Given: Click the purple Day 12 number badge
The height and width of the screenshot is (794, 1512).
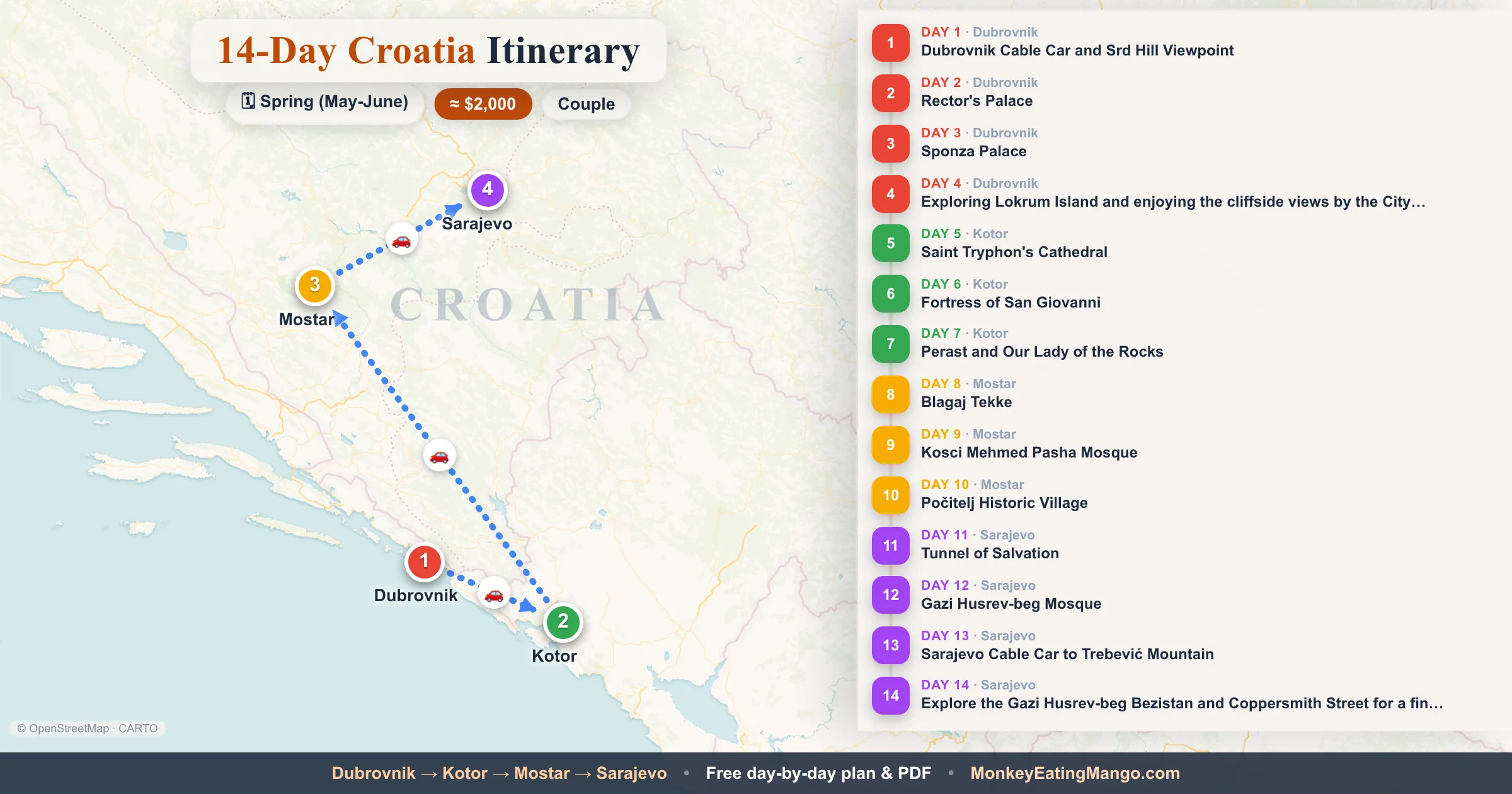Looking at the screenshot, I should tap(891, 595).
